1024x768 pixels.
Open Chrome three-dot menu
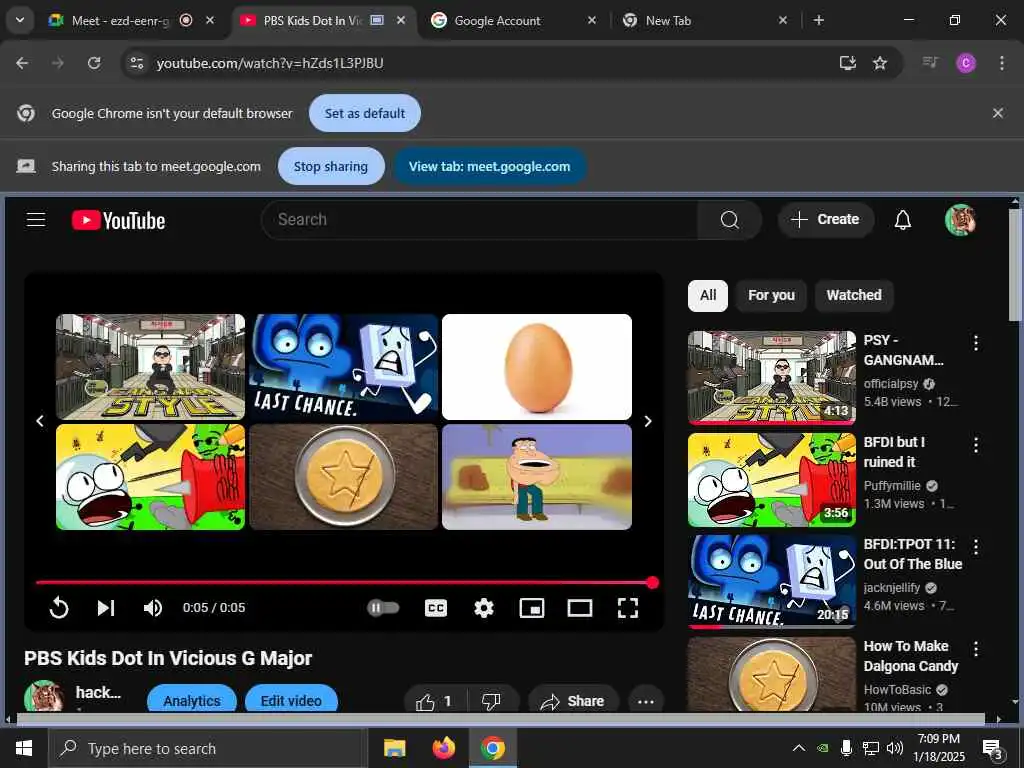1002,63
